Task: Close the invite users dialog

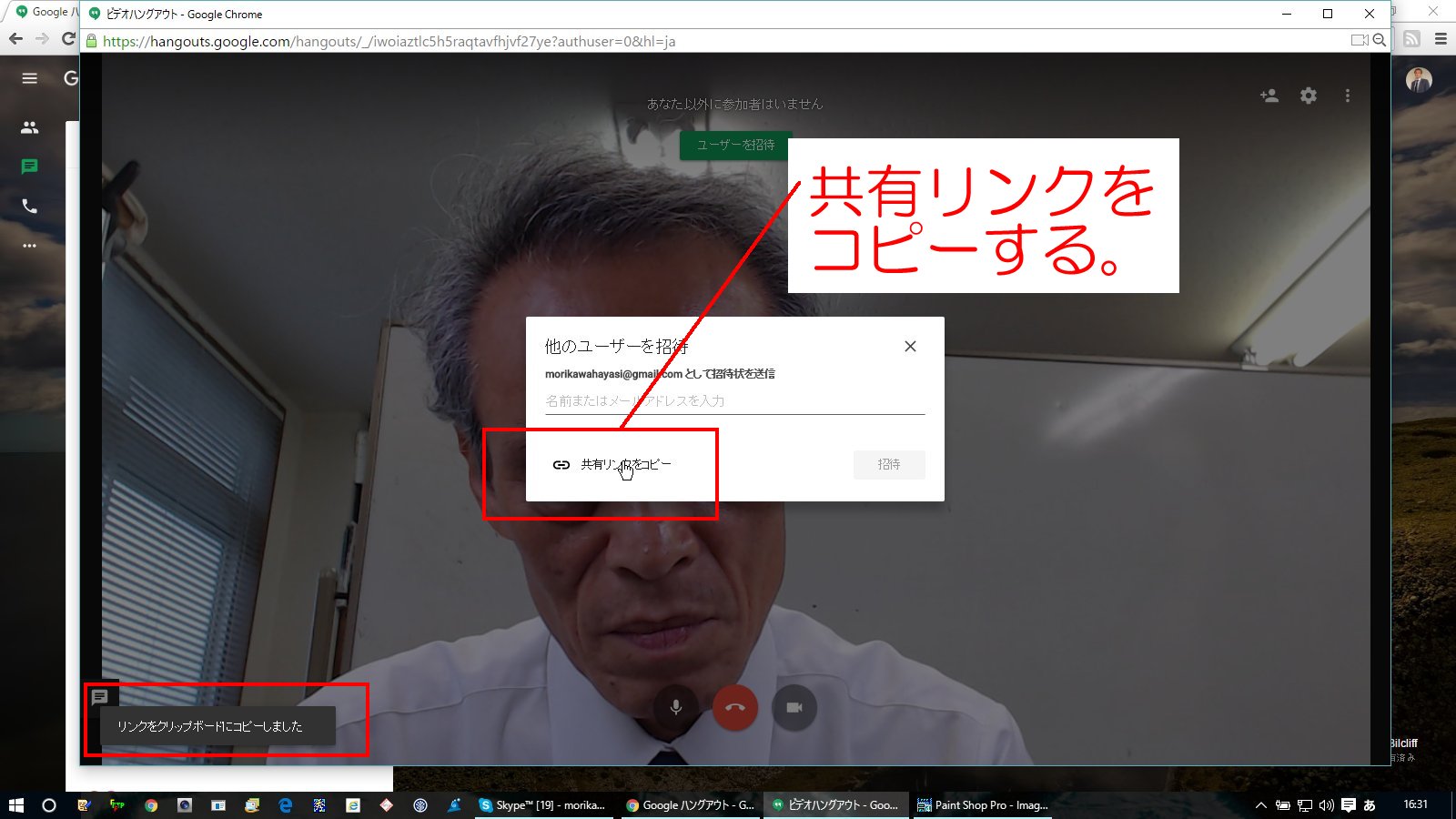Action: tap(910, 346)
